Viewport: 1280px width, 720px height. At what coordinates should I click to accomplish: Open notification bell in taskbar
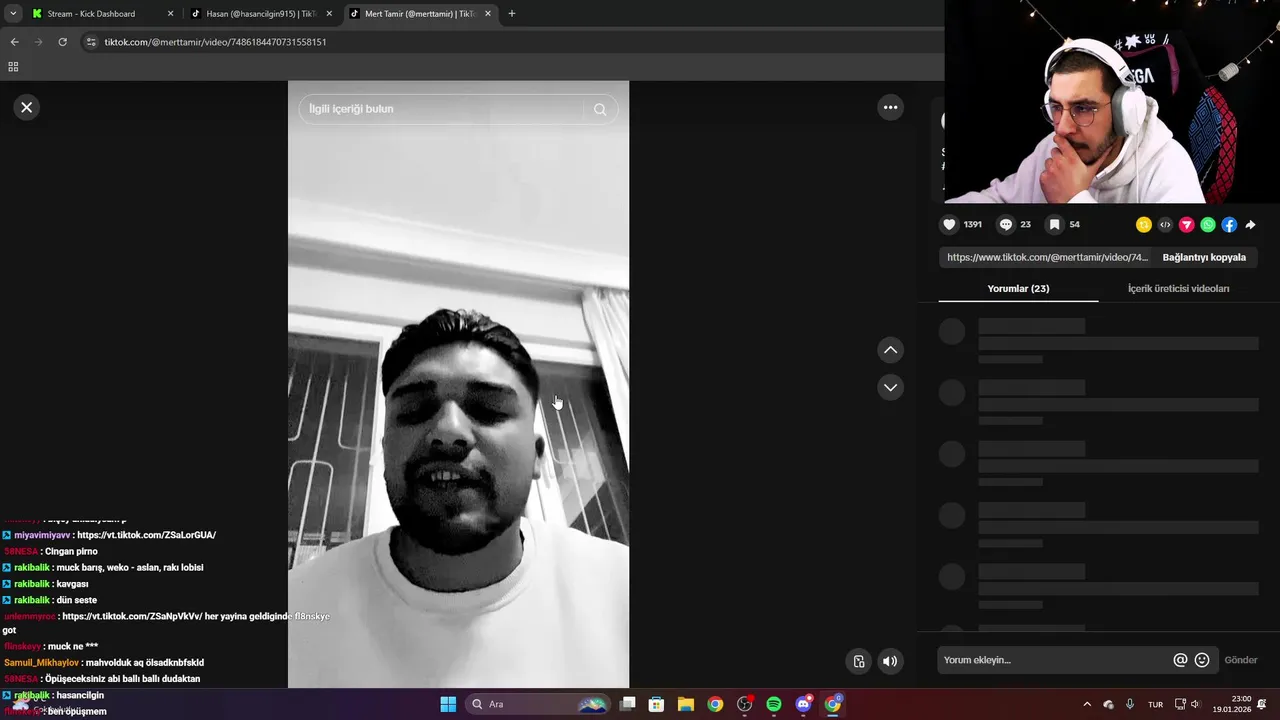[x=1262, y=704]
